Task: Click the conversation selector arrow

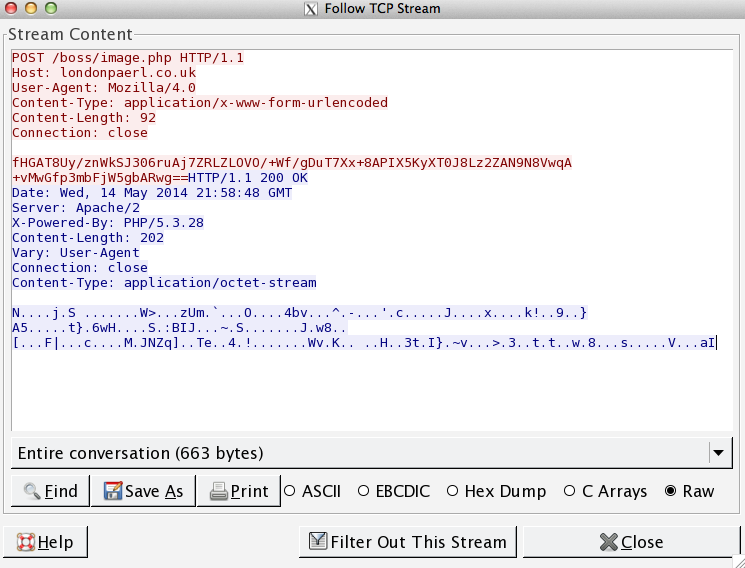Action: pyautogui.click(x=718, y=453)
